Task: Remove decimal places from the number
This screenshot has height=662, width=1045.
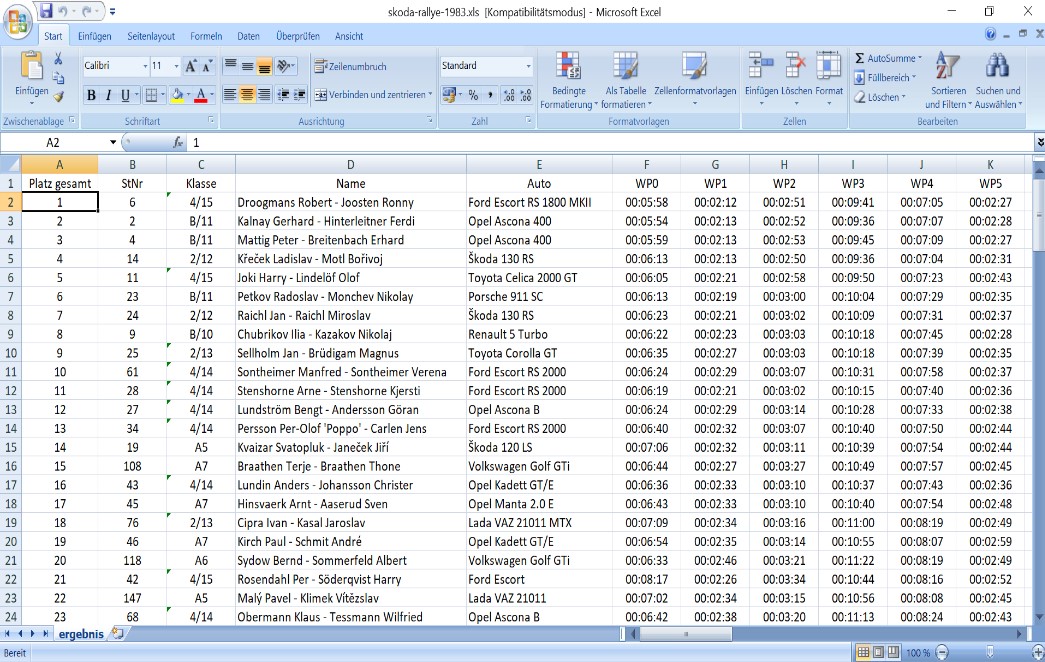Action: coord(526,95)
